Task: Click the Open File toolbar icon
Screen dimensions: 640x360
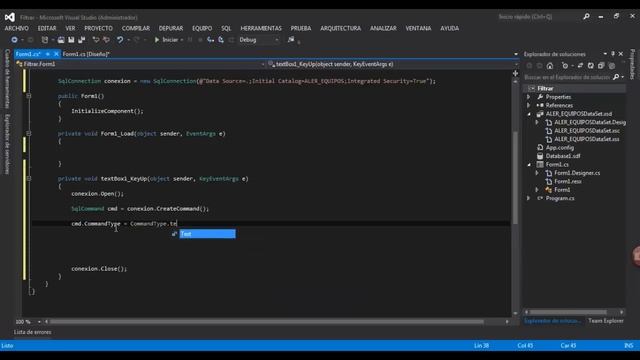Action: (61, 40)
